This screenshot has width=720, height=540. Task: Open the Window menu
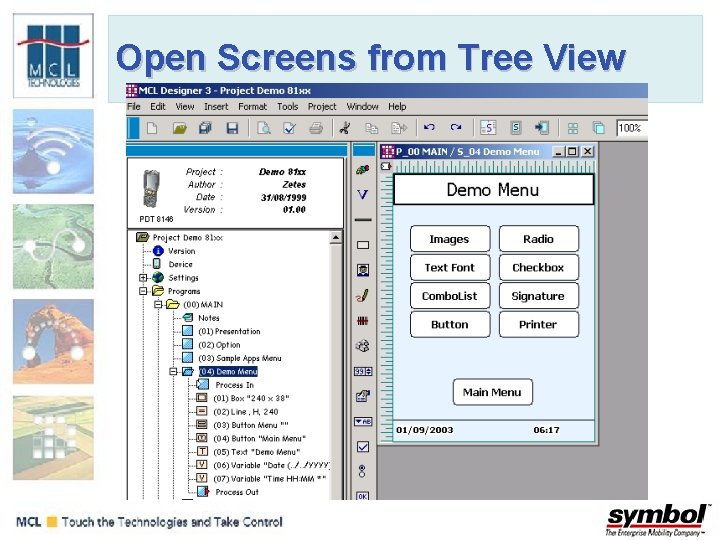click(x=362, y=107)
